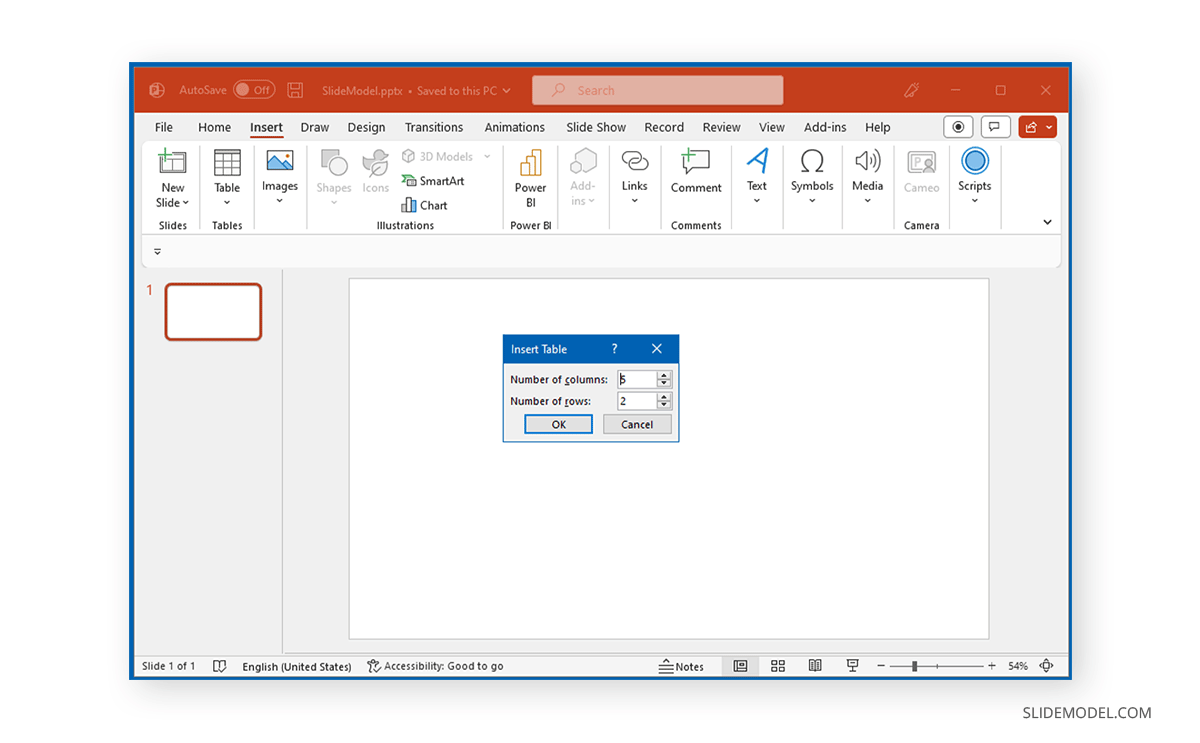Select slide 1 thumbnail
The height and width of the screenshot is (743, 1200).
click(x=213, y=312)
